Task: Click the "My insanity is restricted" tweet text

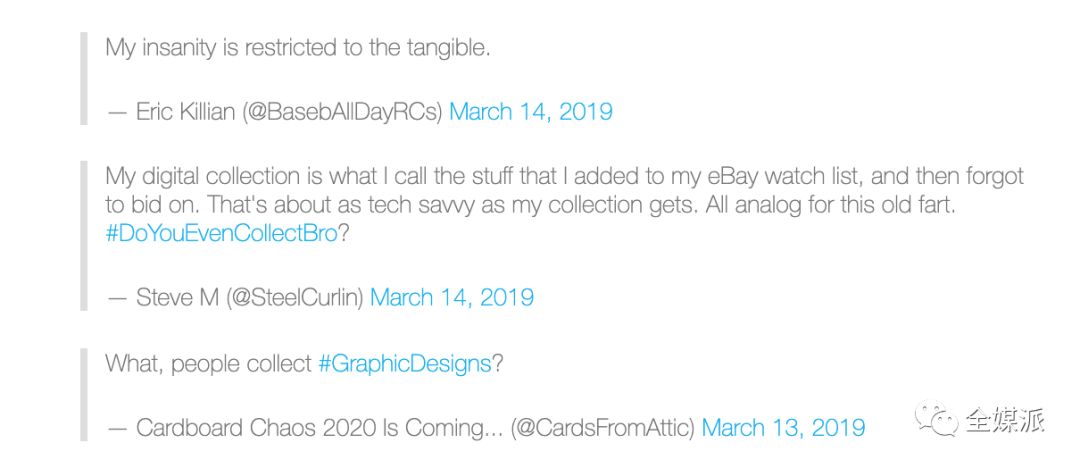Action: click(297, 47)
